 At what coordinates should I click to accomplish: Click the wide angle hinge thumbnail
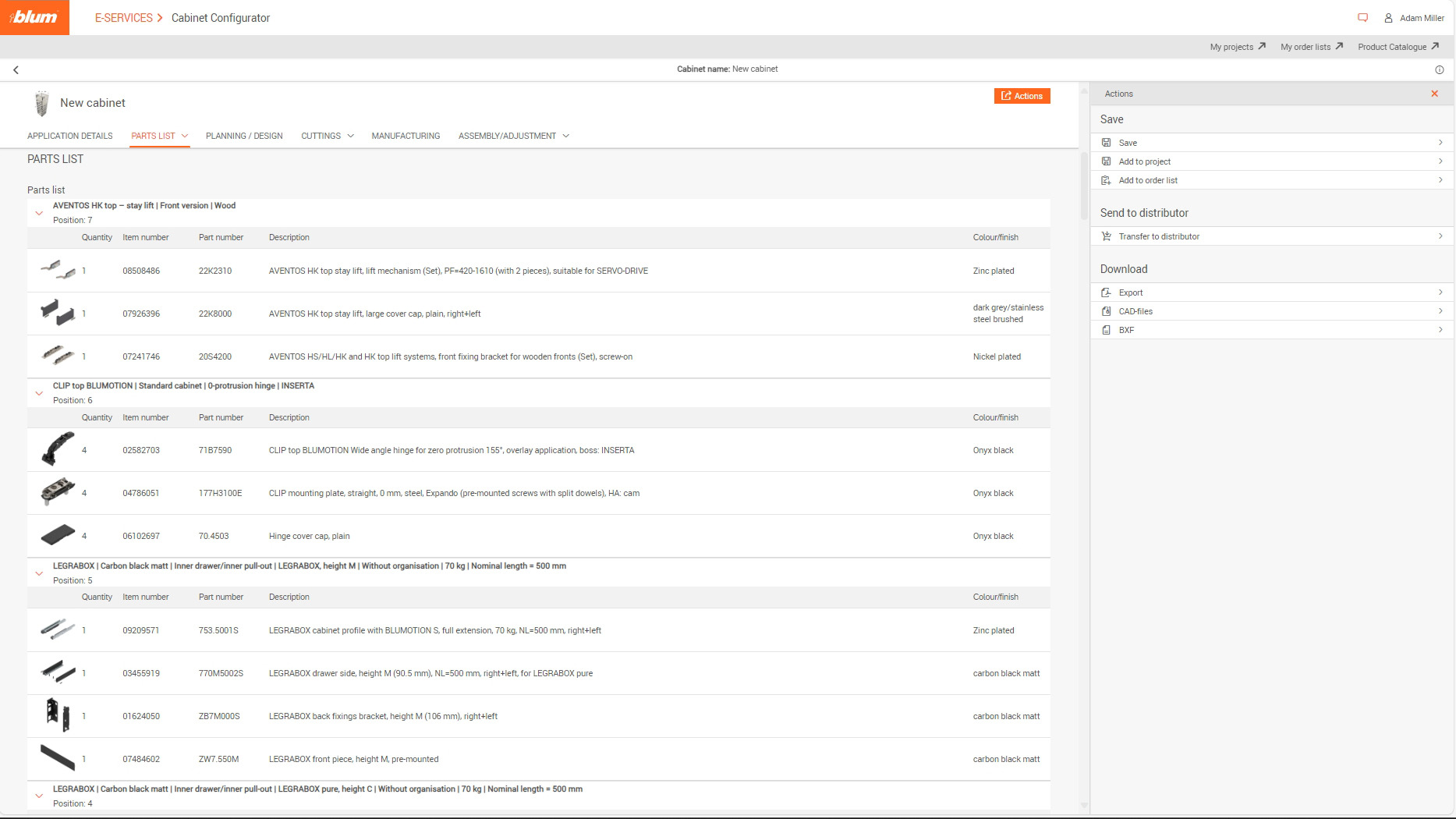point(58,449)
